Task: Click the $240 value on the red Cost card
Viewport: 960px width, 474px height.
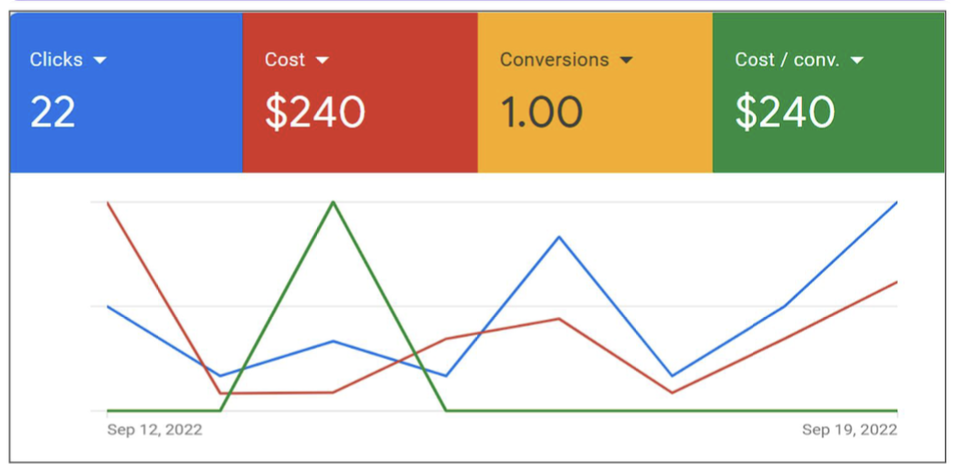Action: tap(315, 112)
